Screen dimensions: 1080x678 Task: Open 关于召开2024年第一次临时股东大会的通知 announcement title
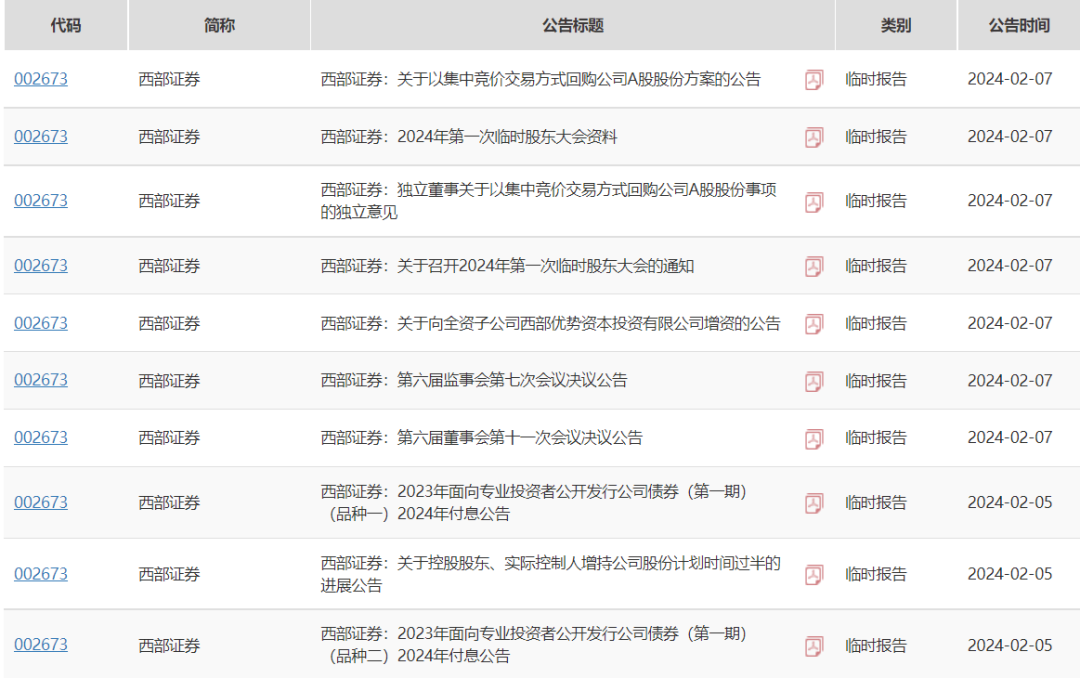(507, 266)
